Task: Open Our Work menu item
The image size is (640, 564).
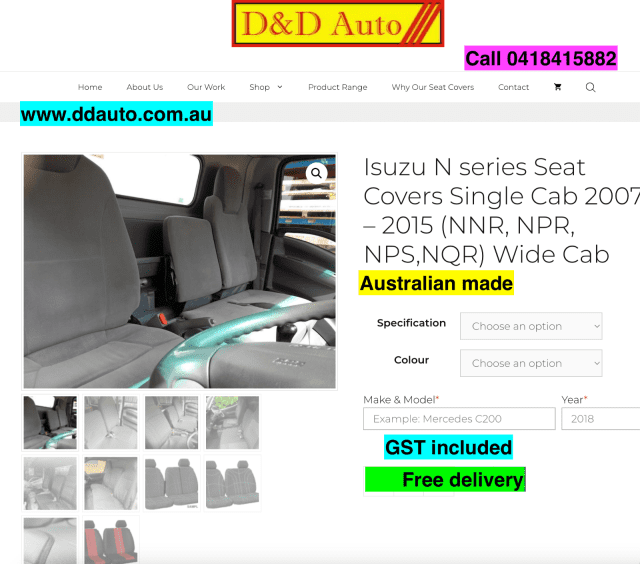Action: (x=206, y=87)
